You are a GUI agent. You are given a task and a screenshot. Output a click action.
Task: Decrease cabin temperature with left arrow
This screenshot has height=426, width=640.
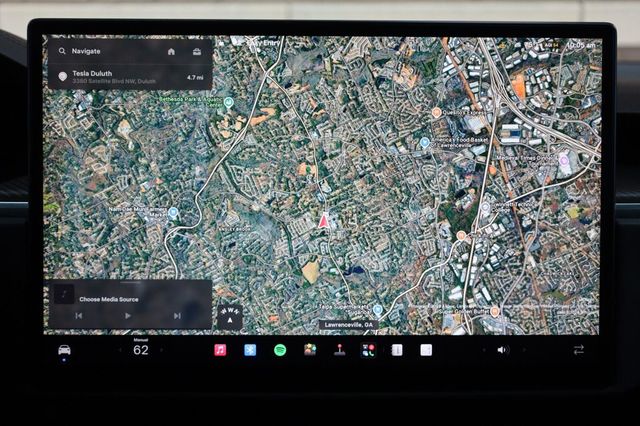pyautogui.click(x=120, y=350)
